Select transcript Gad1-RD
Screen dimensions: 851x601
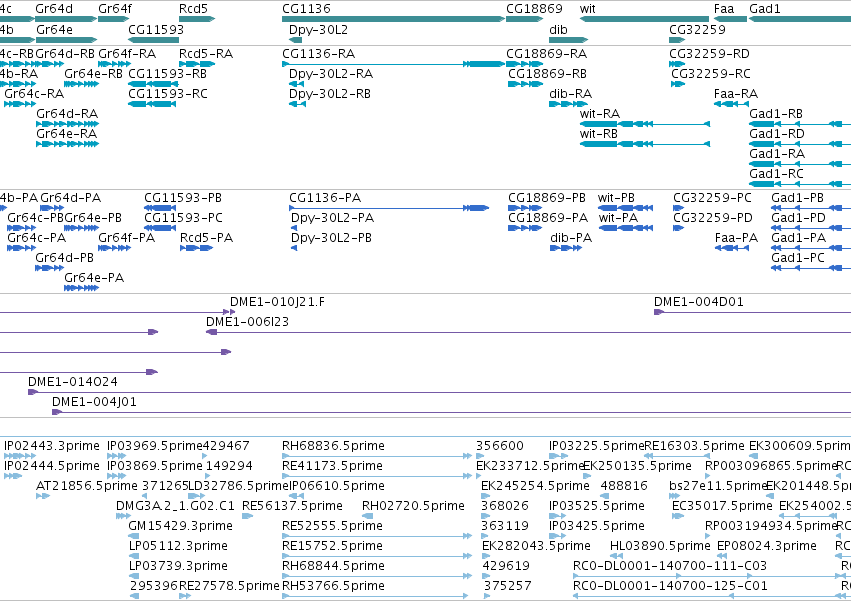800,144
